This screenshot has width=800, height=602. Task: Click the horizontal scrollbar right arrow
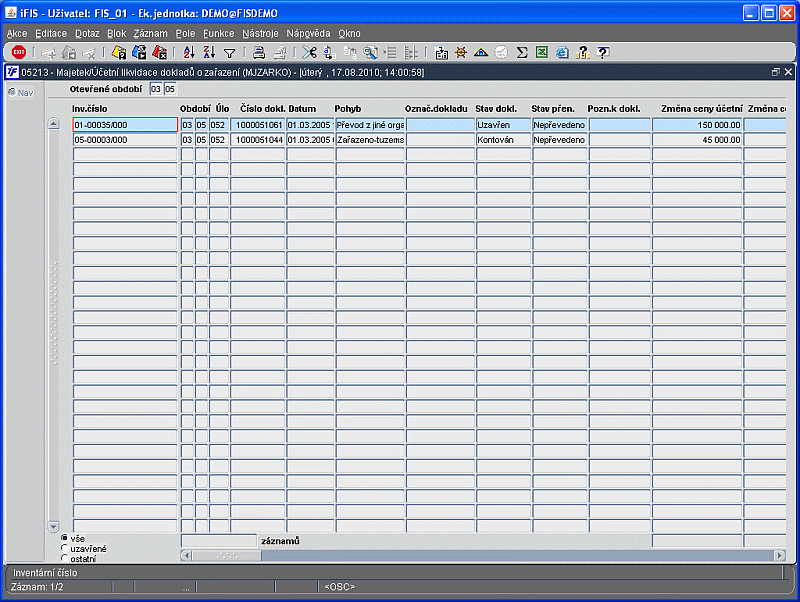pyautogui.click(x=780, y=555)
